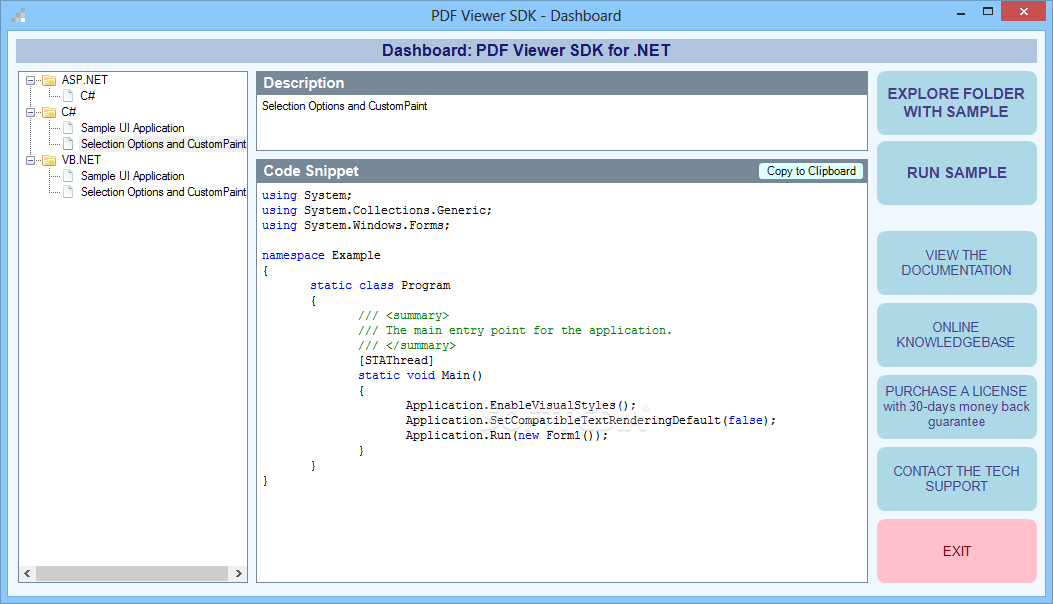Image resolution: width=1053 pixels, height=604 pixels.
Task: Click 'using System.Collections.Generic;' line
Action: click(377, 210)
